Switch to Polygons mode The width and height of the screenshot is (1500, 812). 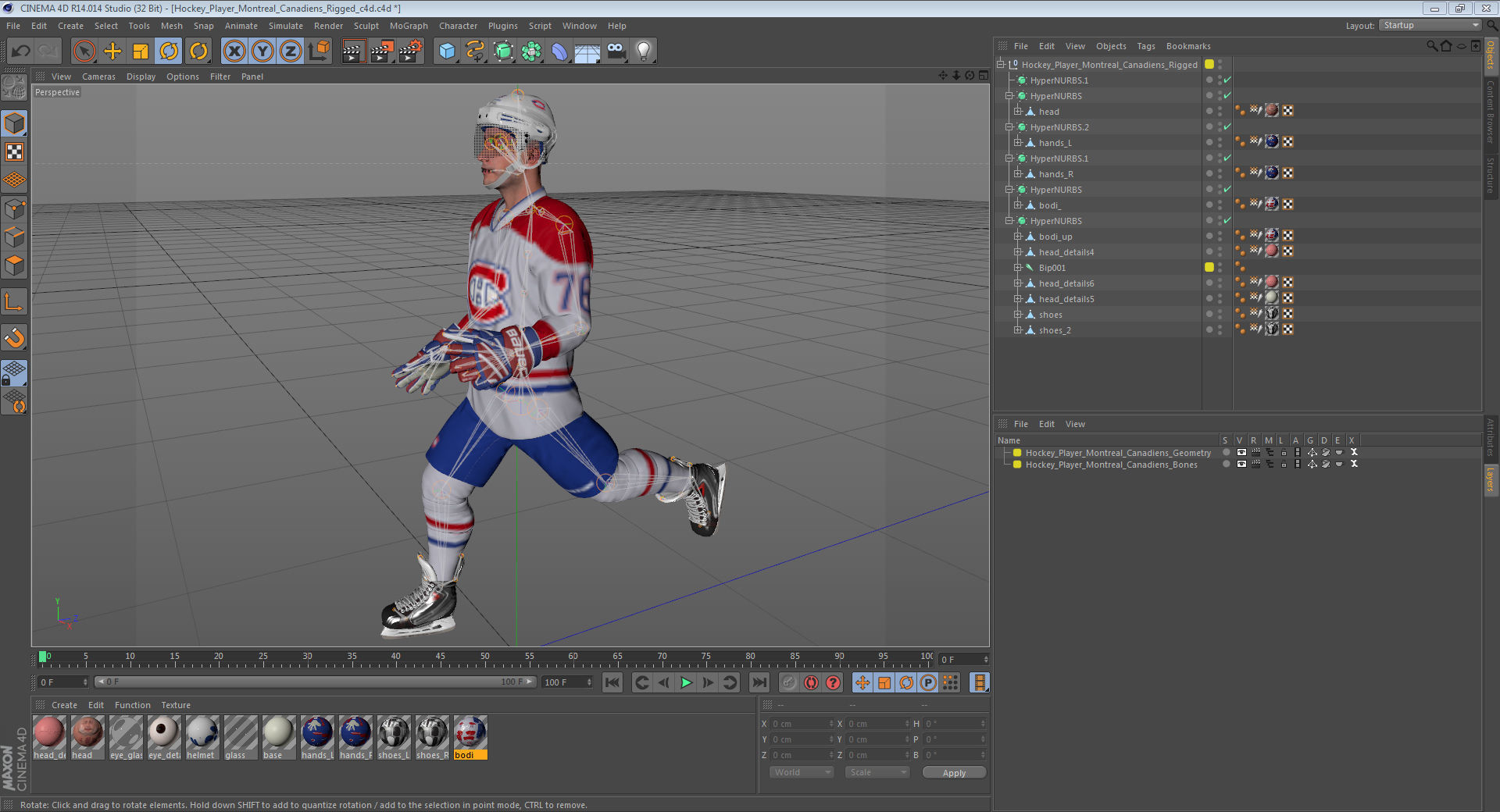click(14, 265)
